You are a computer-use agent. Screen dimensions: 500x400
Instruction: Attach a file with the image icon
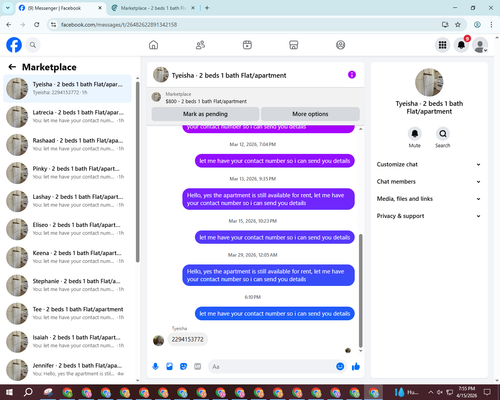[x=169, y=367]
